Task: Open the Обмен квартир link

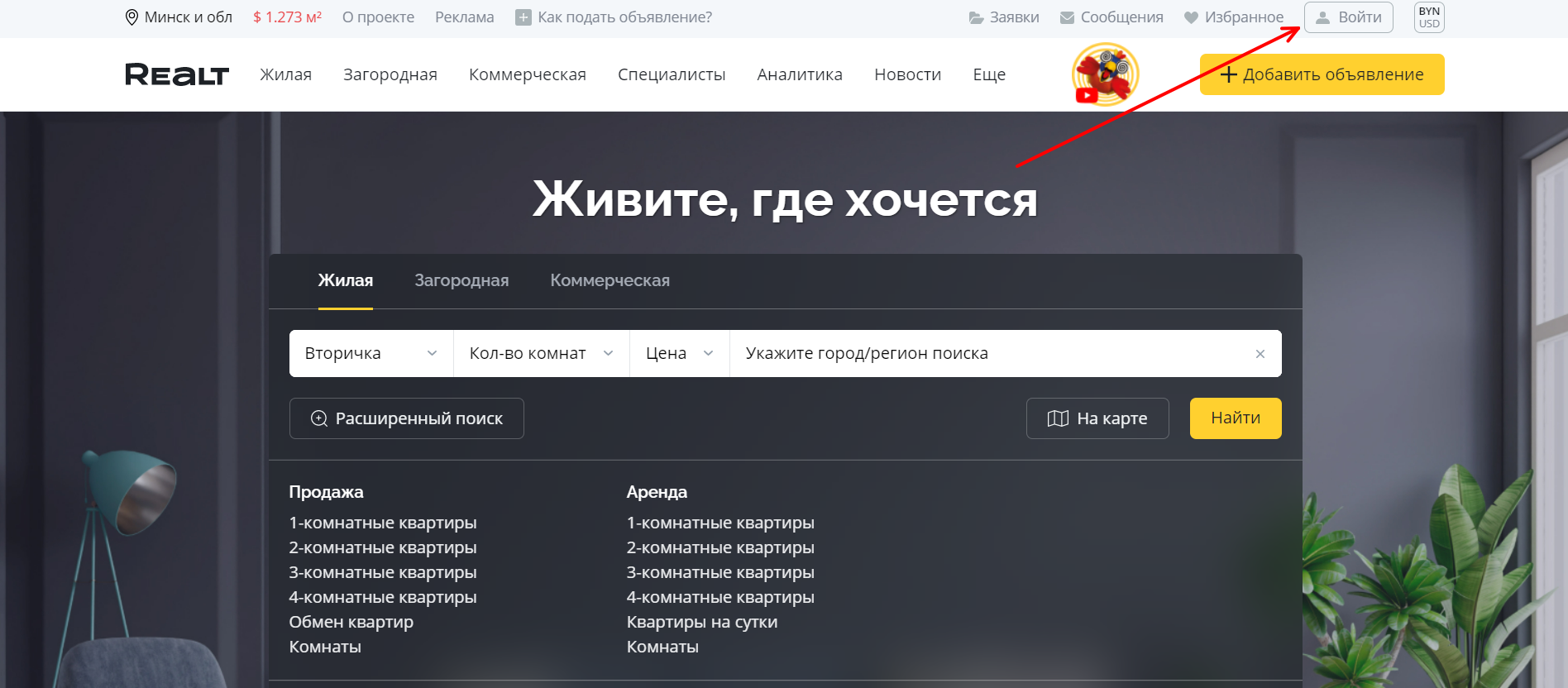Action: click(x=351, y=622)
